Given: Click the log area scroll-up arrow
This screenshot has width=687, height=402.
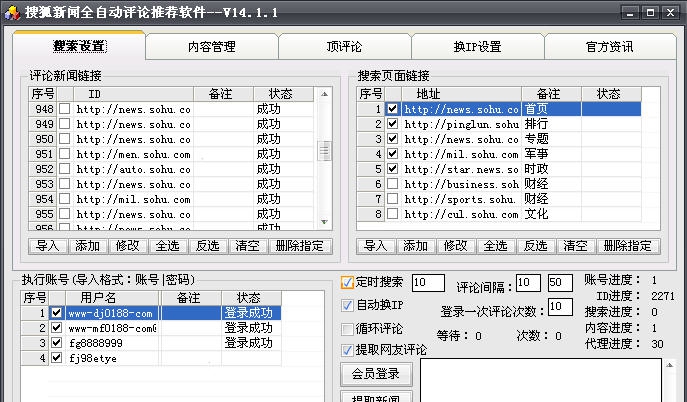Looking at the screenshot, I should [669, 365].
